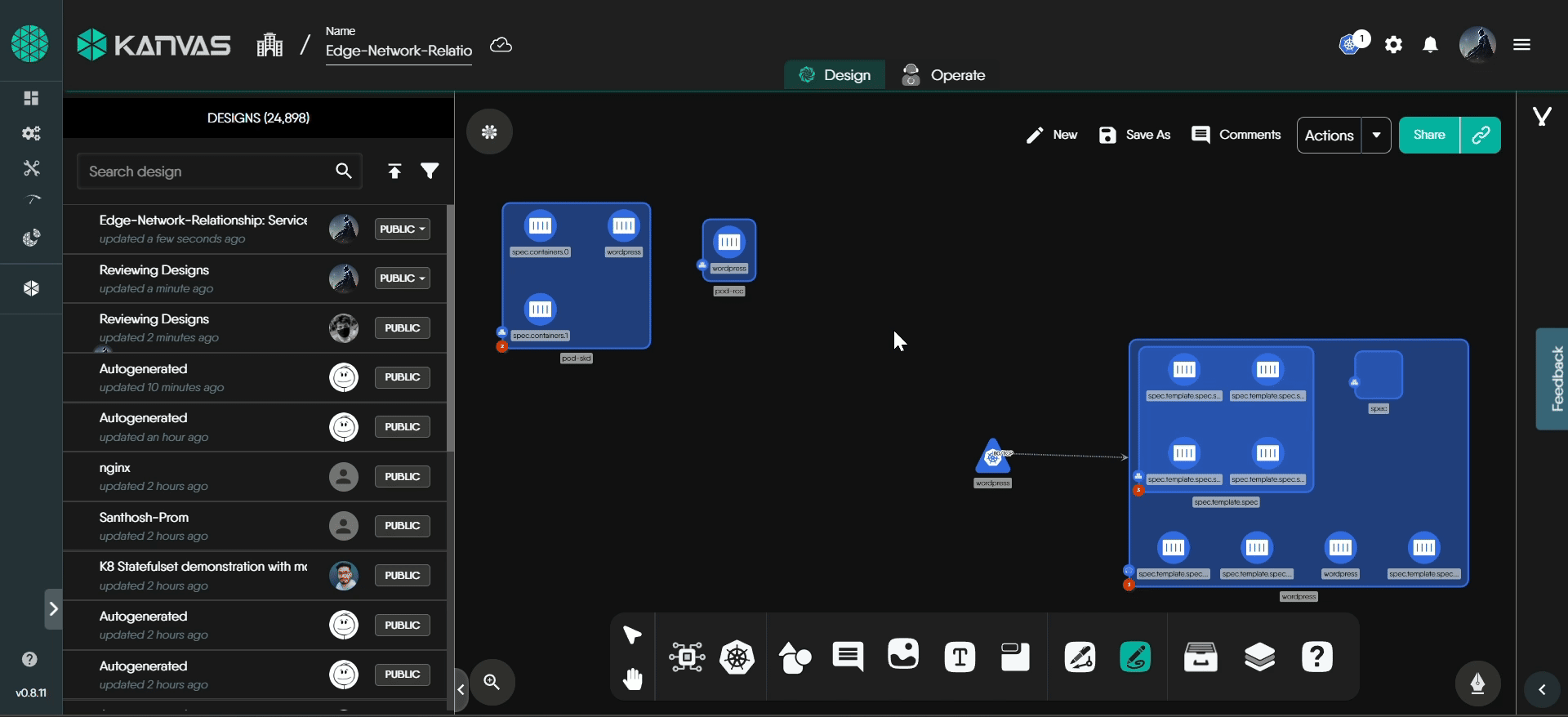This screenshot has height=717, width=1568.
Task: Click the Save As button
Action: coord(1135,136)
